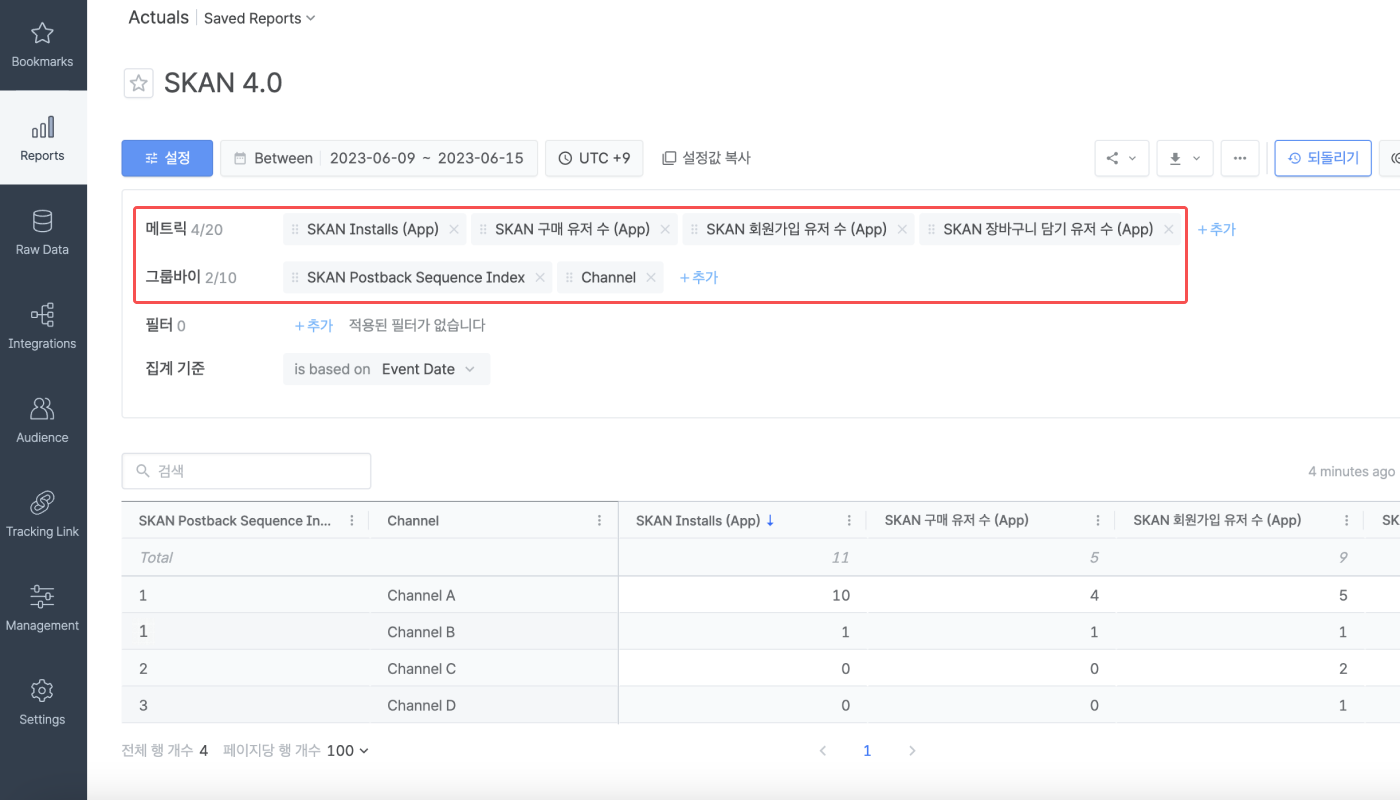Select the Channel A cell

pyautogui.click(x=421, y=595)
